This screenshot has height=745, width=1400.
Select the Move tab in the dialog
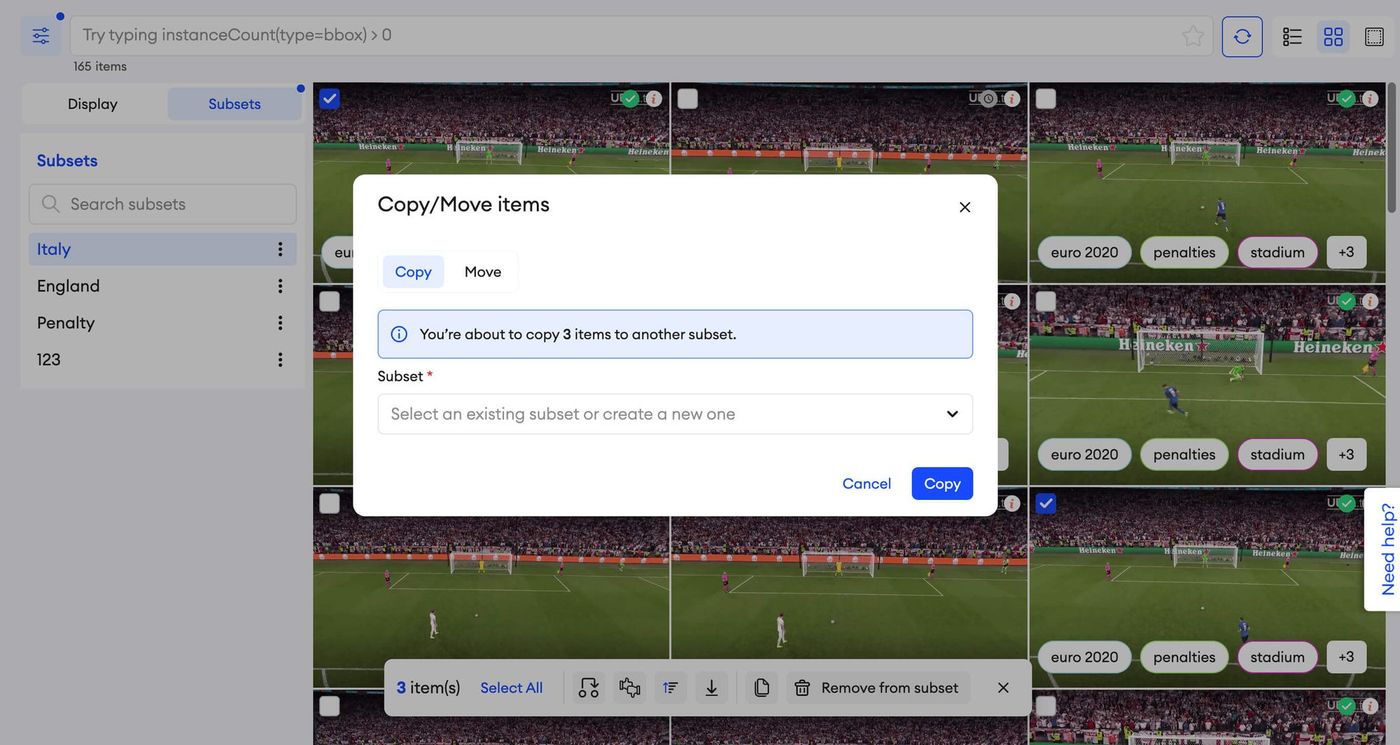(483, 272)
